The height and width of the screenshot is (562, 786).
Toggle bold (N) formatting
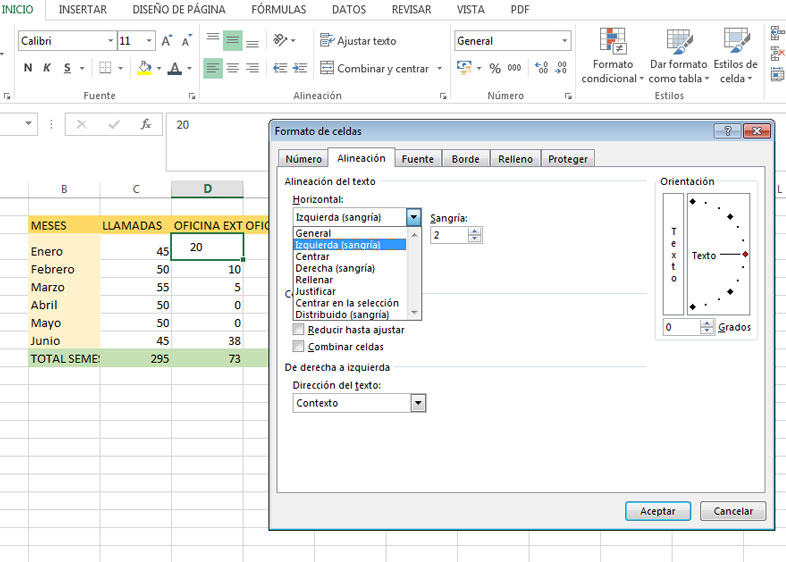(x=28, y=68)
